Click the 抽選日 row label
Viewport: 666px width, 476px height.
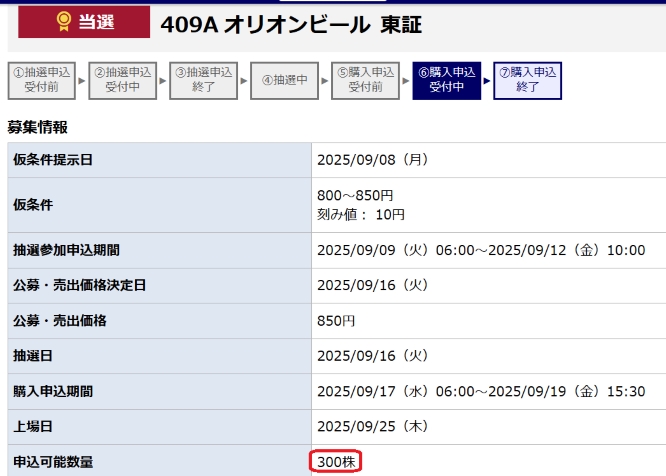pos(33,355)
